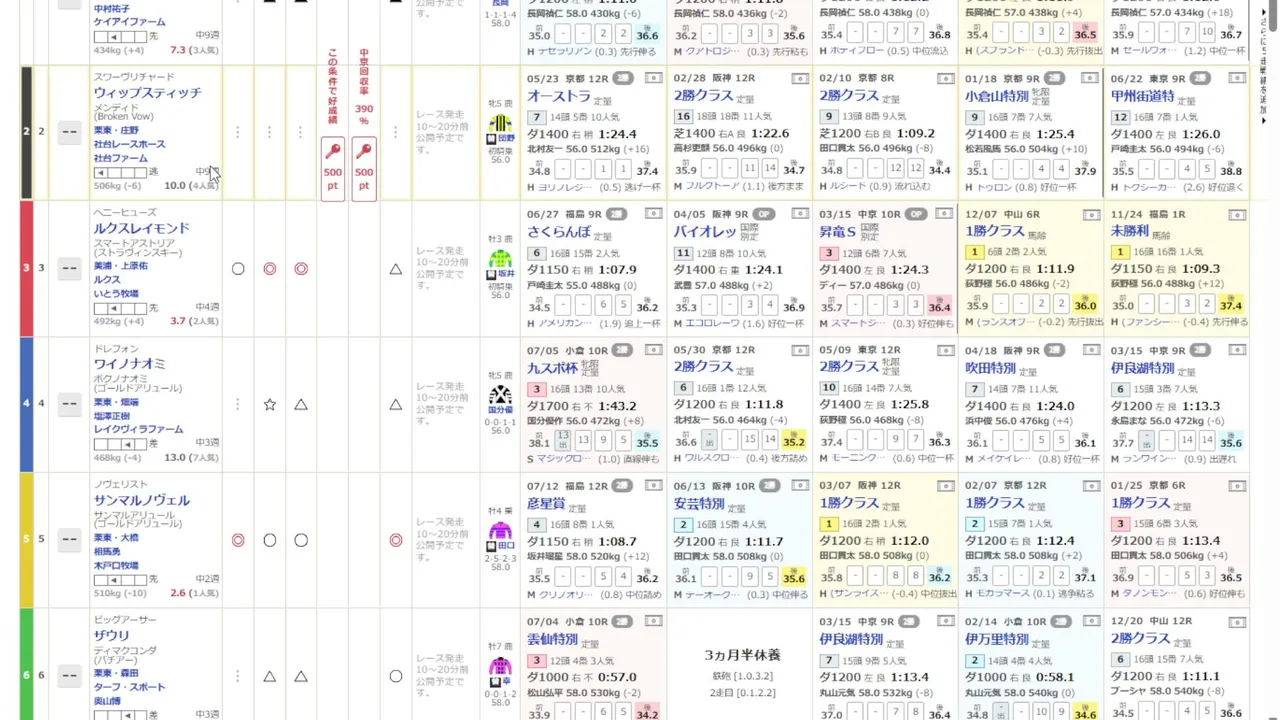Play race video for 12/07 中山 6R

[x=1091, y=214]
